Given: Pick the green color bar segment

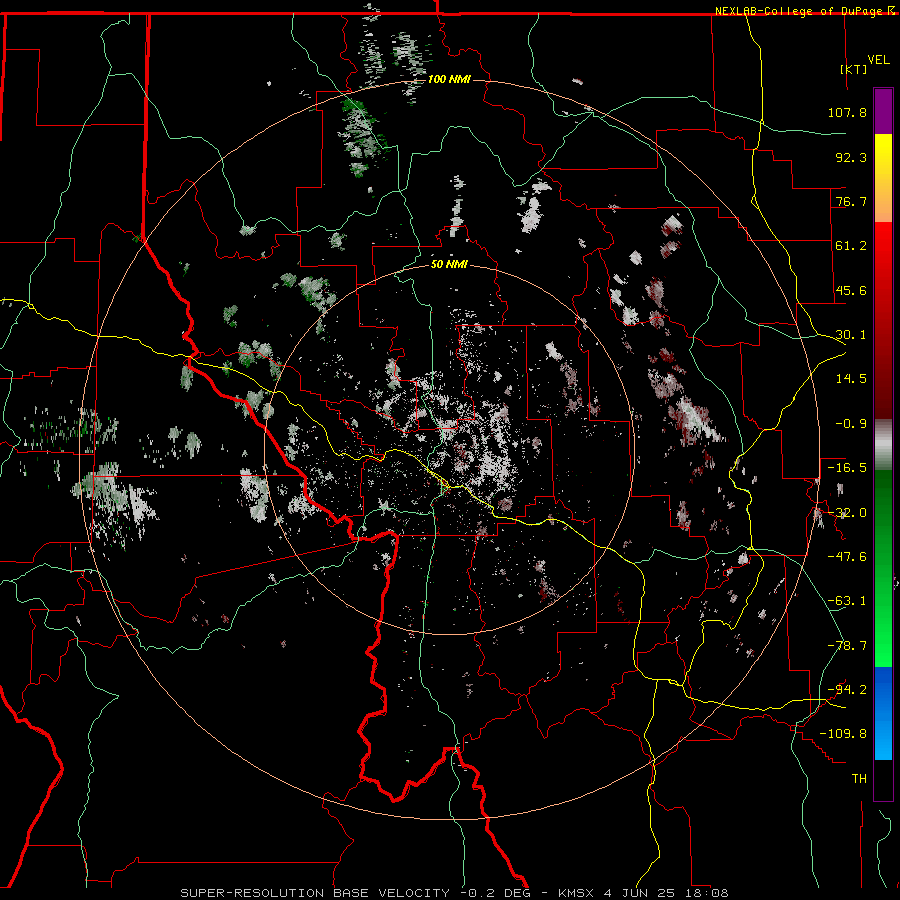Looking at the screenshot, I should [883, 568].
